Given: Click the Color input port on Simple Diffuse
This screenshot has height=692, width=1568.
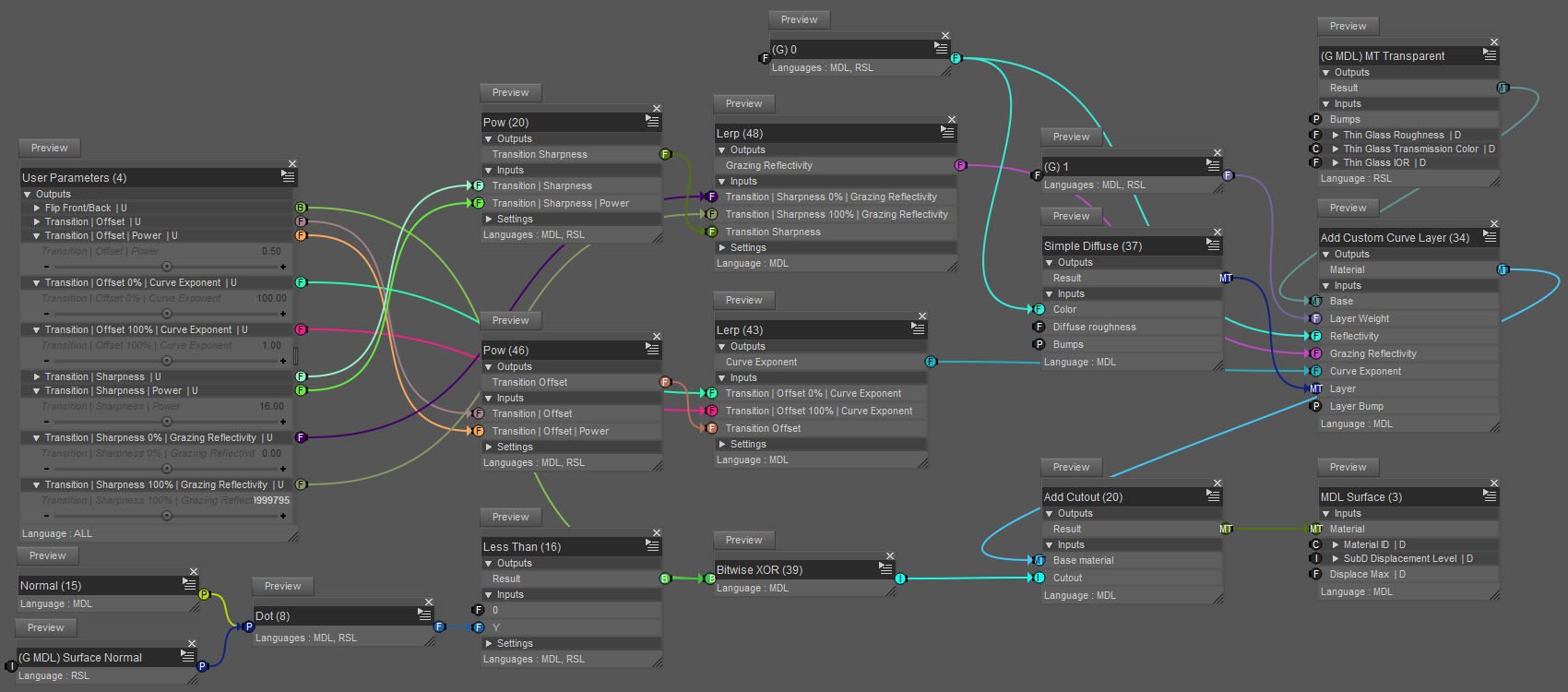Looking at the screenshot, I should pos(1039,309).
